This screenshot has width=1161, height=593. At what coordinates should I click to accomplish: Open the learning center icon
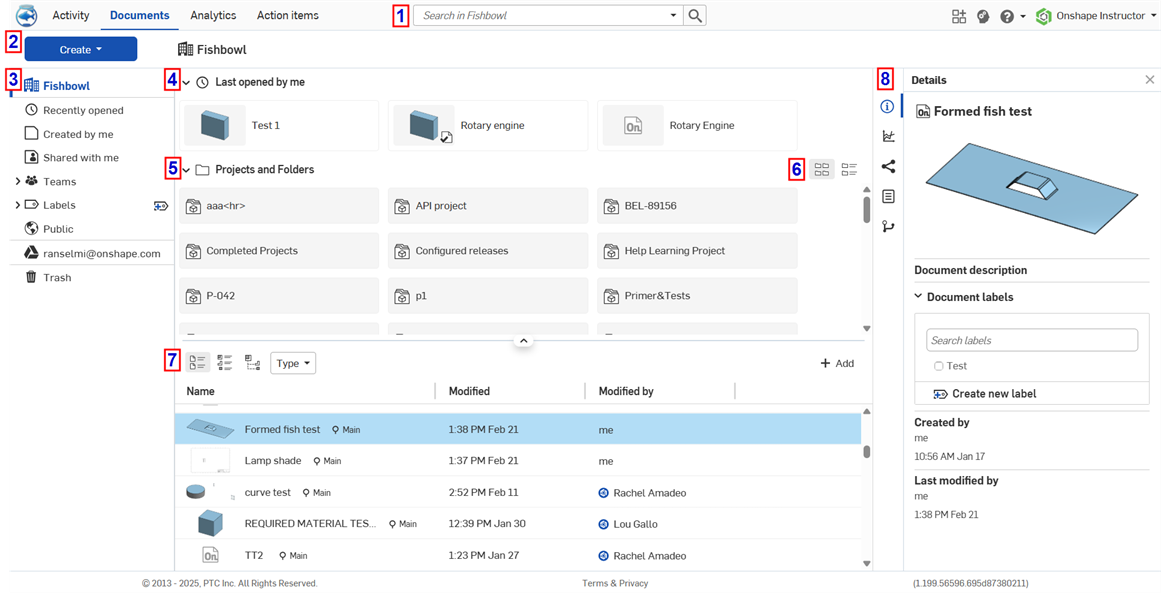pyautogui.click(x=983, y=16)
